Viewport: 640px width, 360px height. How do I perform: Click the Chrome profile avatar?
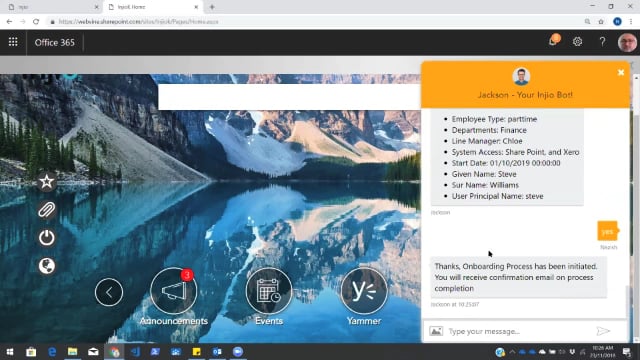point(617,22)
